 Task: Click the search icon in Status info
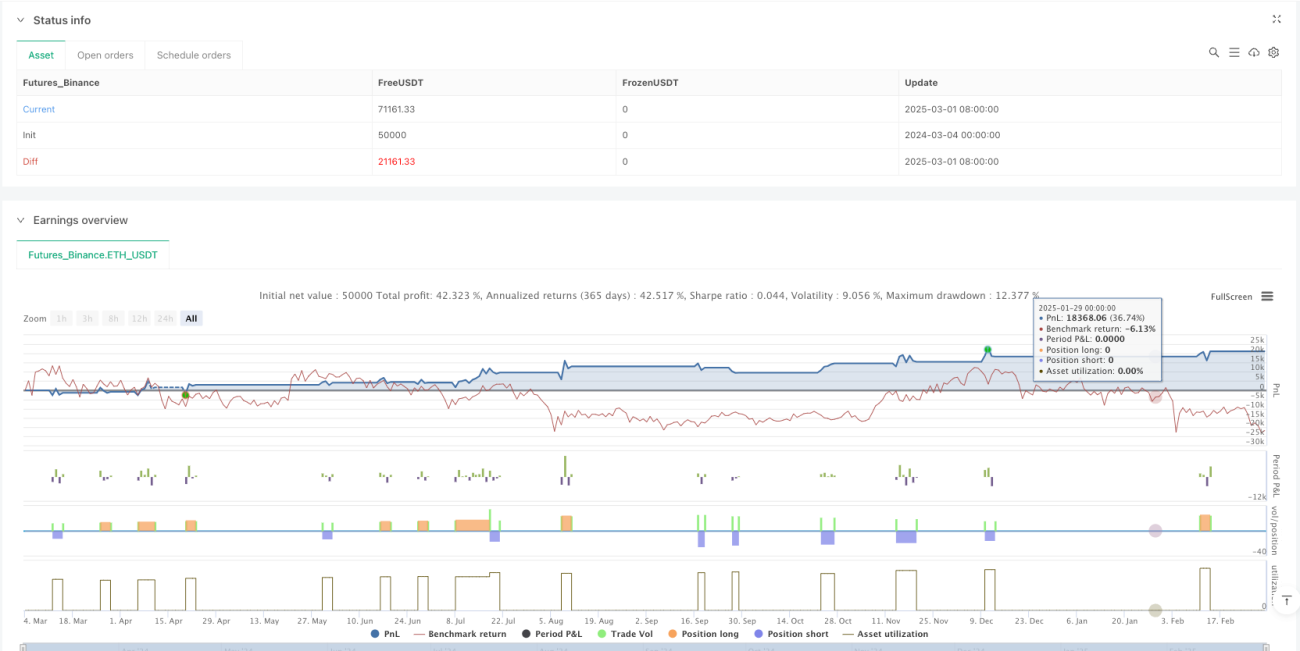coord(1214,52)
